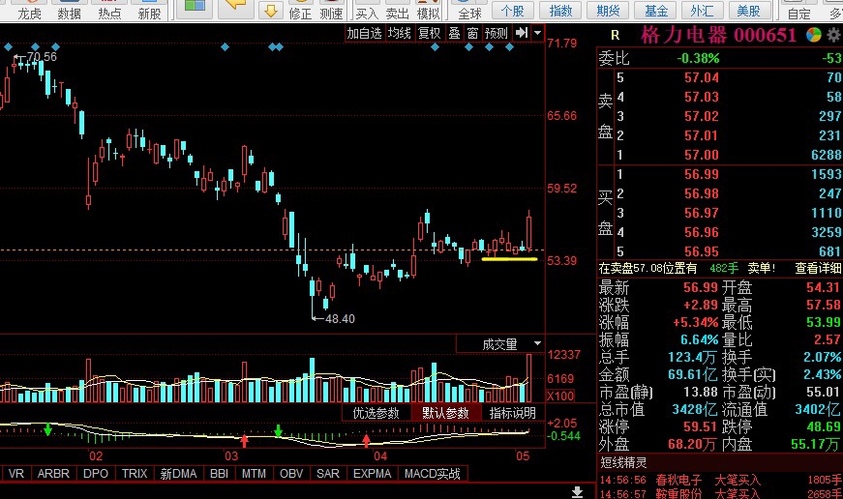Select the 春秋电子 大笔买入 alert row

[720, 480]
